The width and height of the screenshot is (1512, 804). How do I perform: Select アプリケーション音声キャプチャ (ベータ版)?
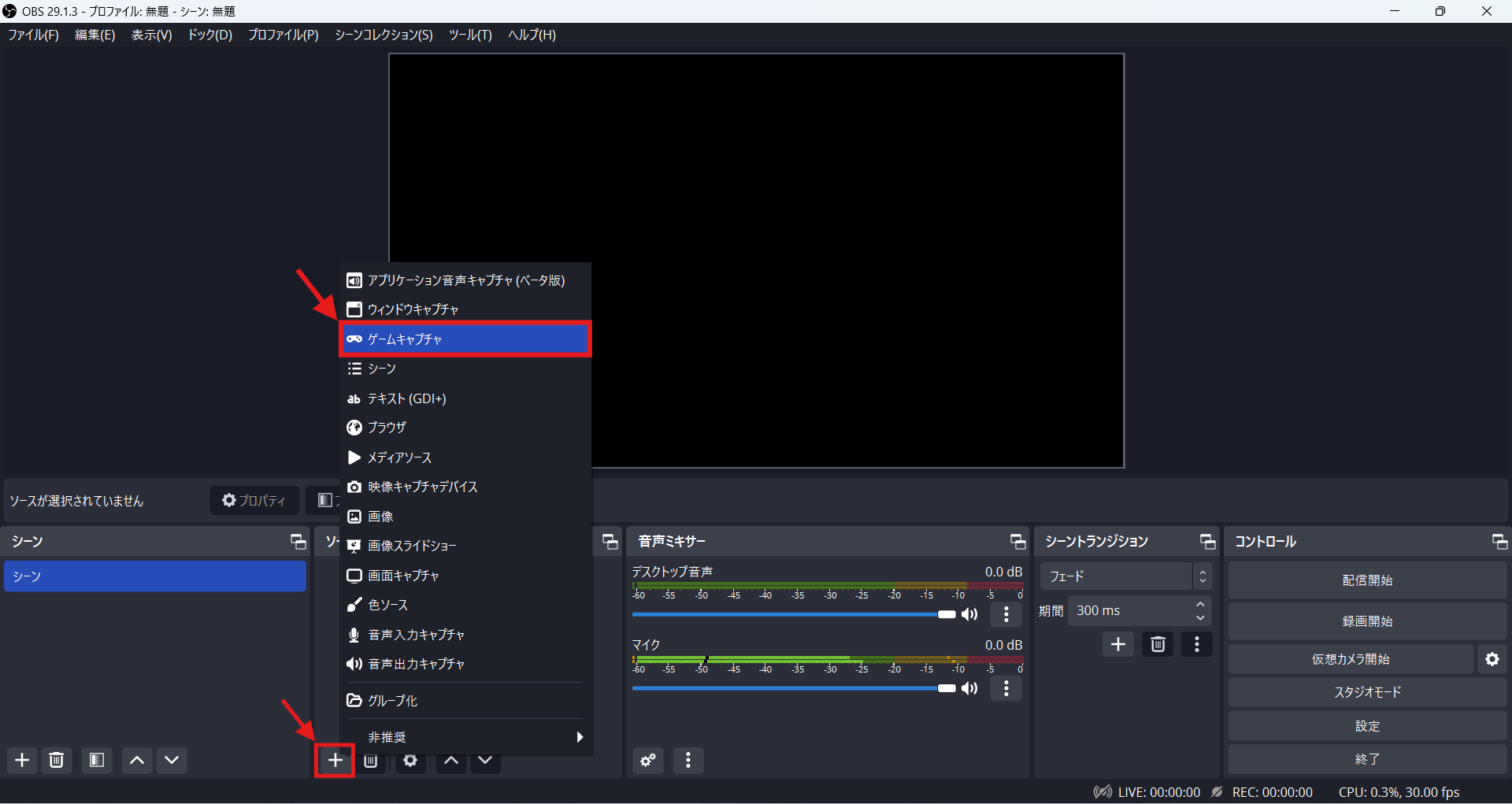[465, 280]
